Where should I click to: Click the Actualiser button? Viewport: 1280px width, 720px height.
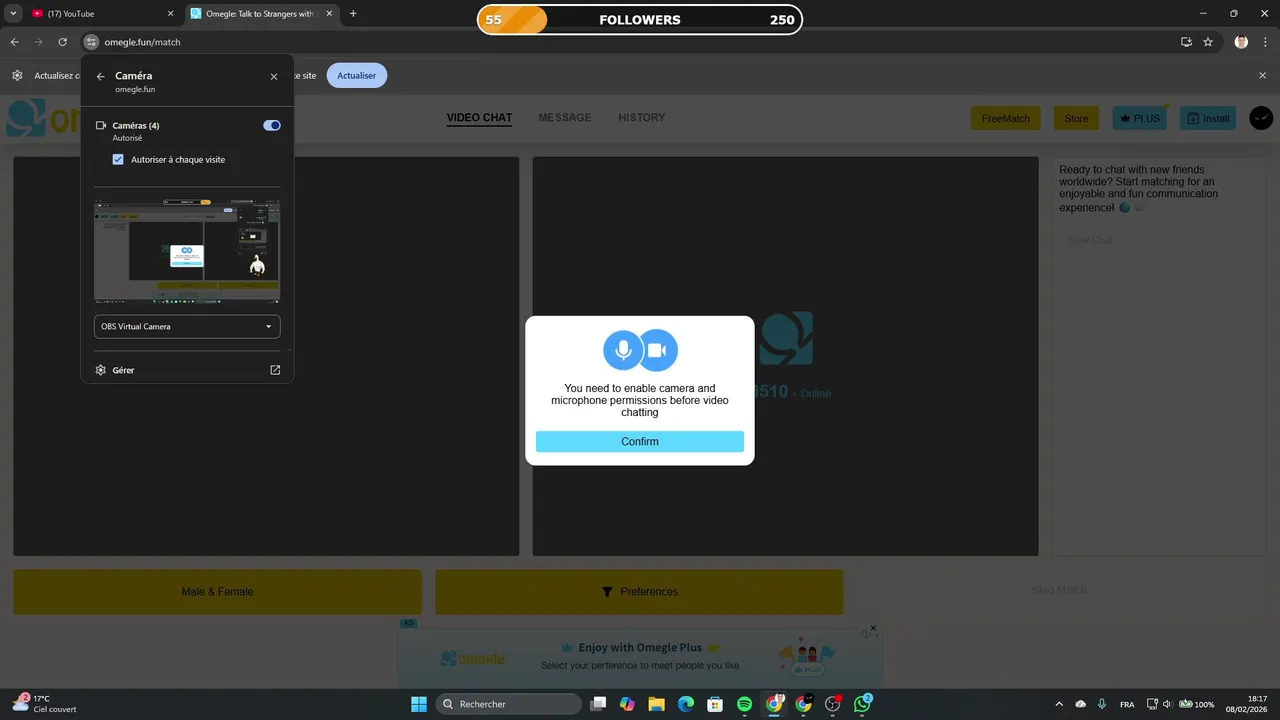(357, 75)
